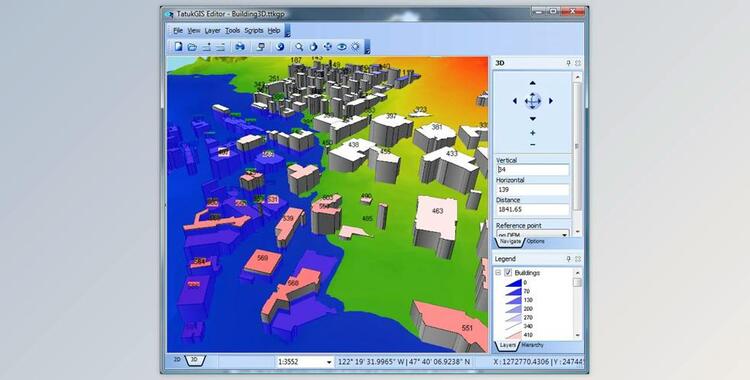This screenshot has height=380, width=750.
Task: Click the longitude latitude status text
Action: click(x=404, y=362)
